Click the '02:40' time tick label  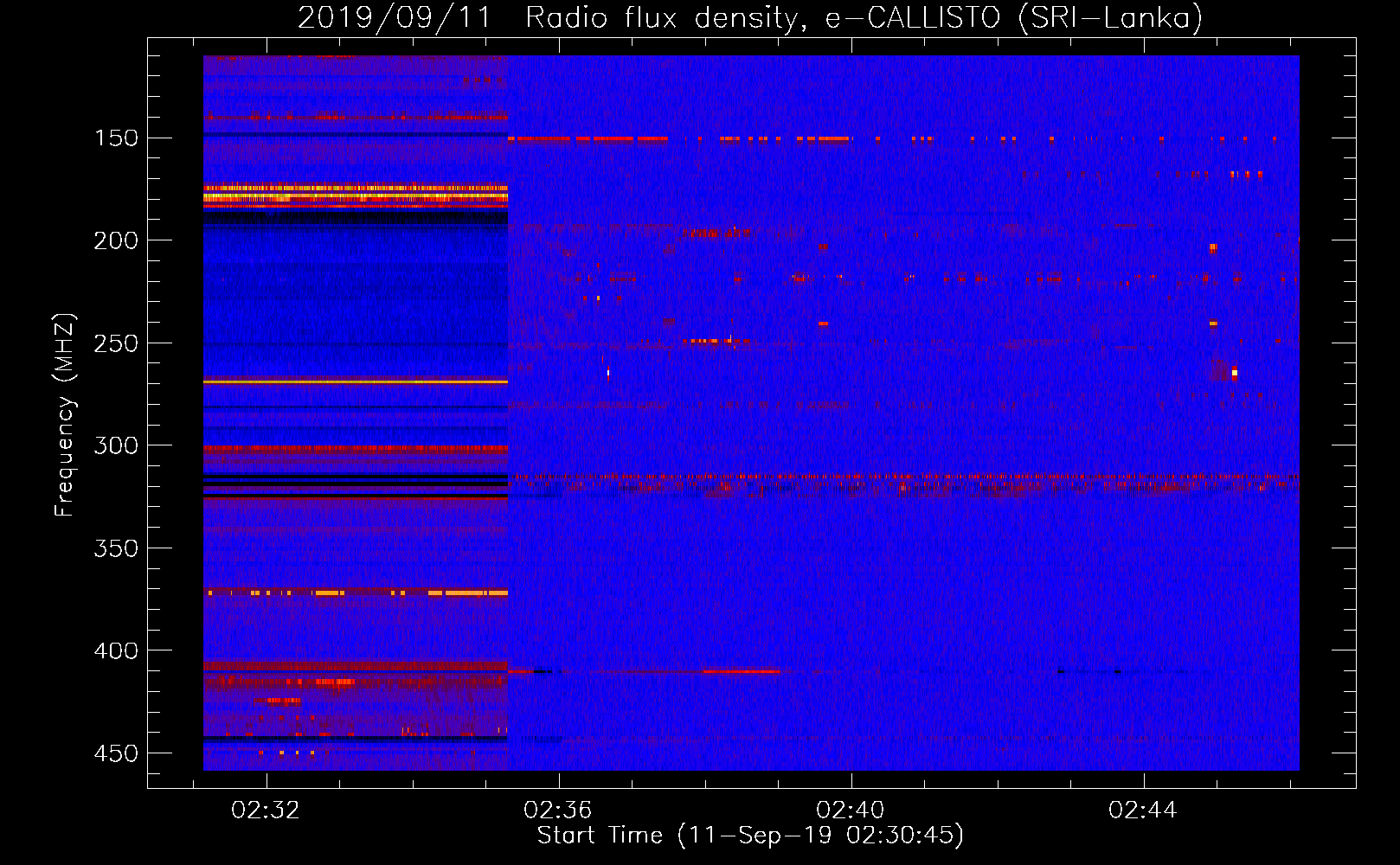coord(851,810)
